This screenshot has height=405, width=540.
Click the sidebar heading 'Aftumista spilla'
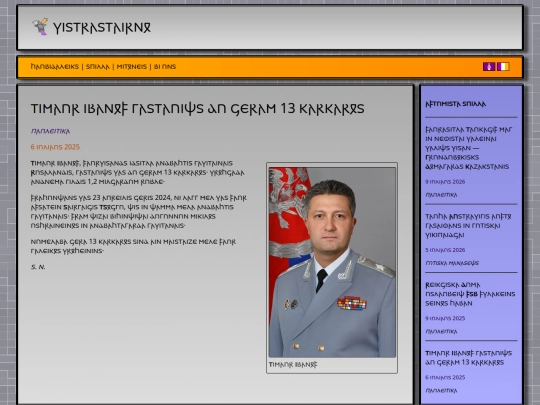[x=456, y=104]
